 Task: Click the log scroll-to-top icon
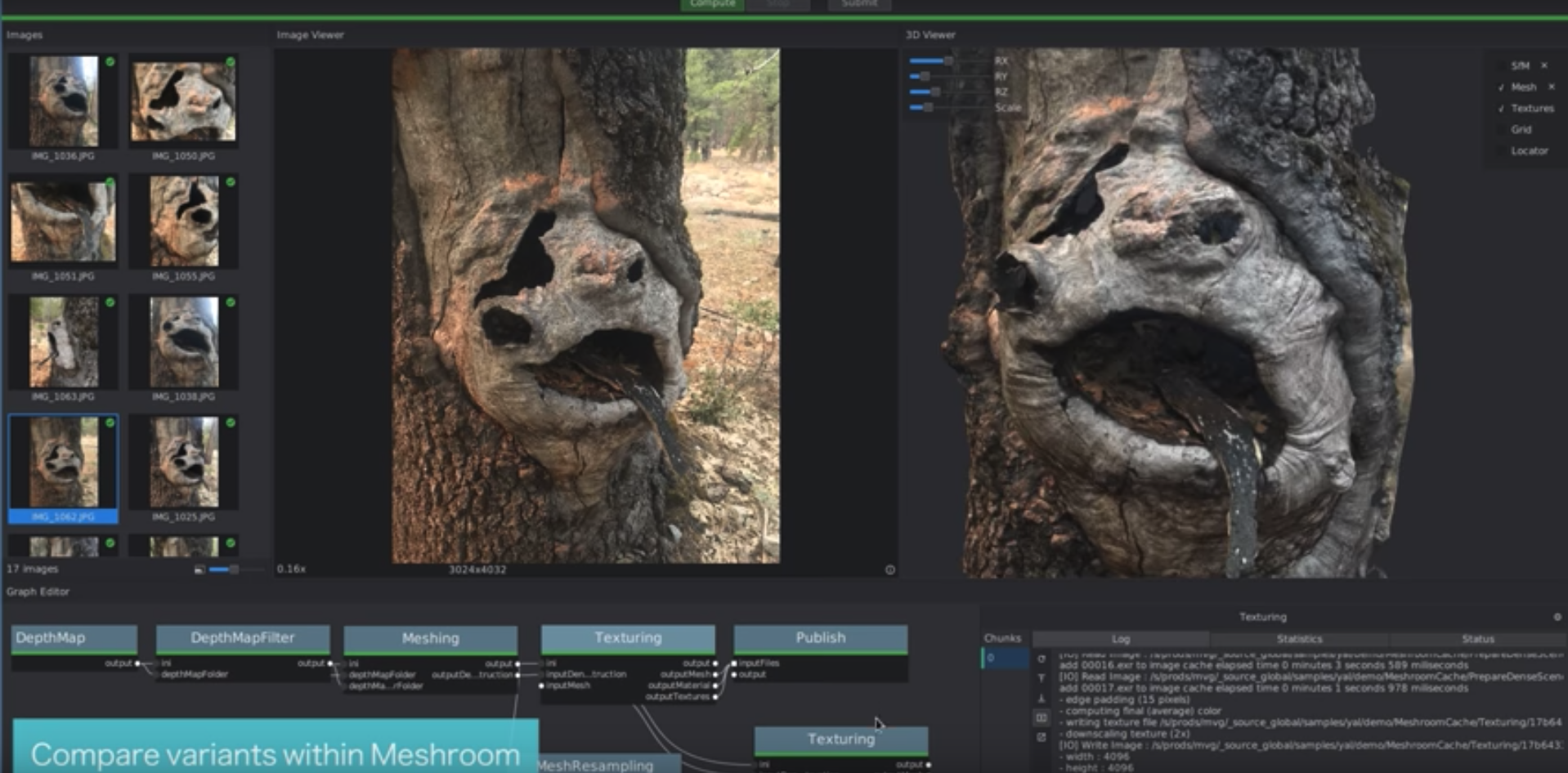(x=1042, y=678)
